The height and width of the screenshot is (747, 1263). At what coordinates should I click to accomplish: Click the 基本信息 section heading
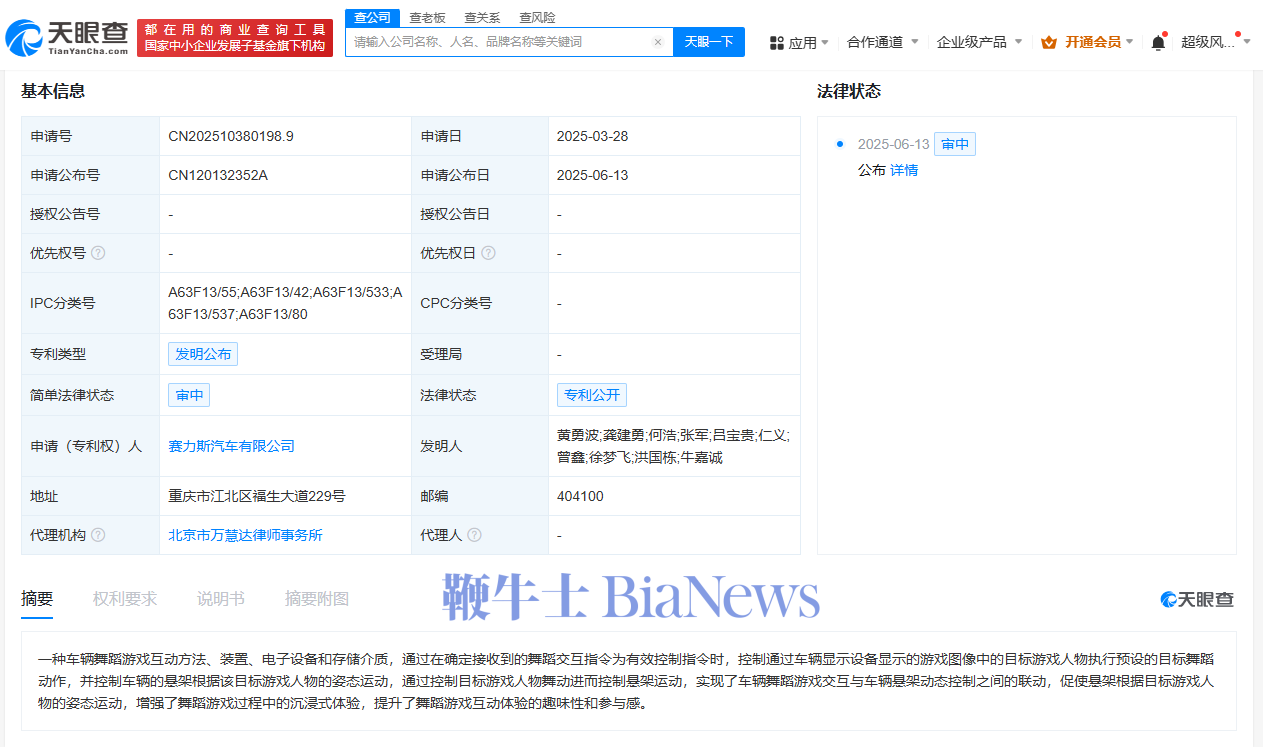(x=53, y=91)
